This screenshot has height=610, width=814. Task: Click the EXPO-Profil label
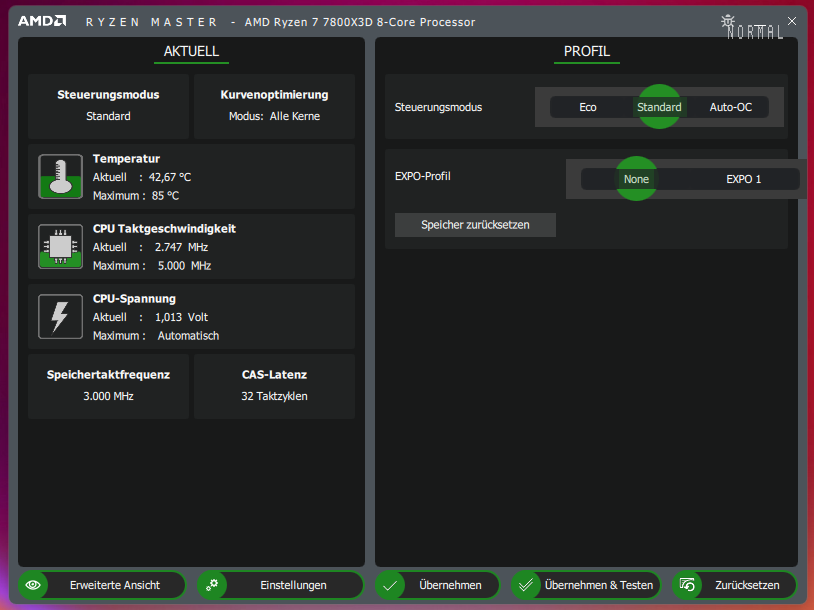pos(423,176)
